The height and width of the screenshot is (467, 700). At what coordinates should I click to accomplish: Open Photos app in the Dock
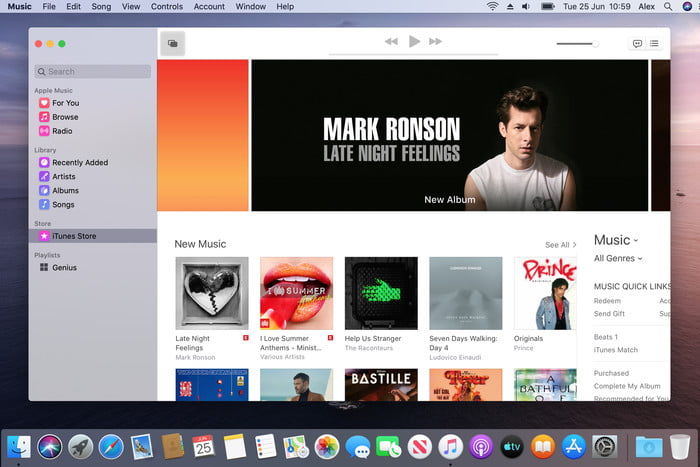pyautogui.click(x=327, y=446)
